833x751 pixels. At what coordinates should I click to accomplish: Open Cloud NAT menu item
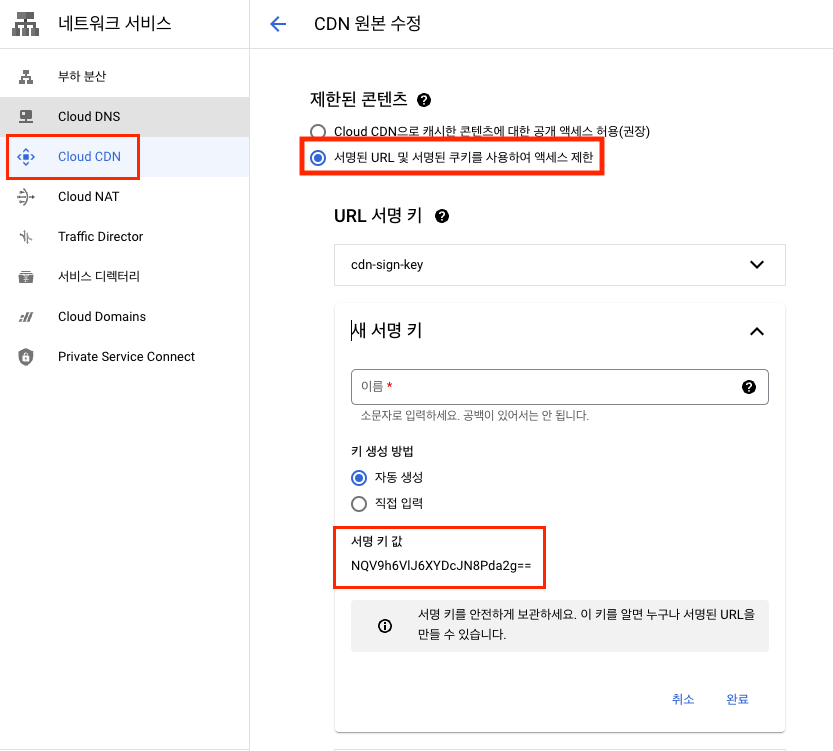click(124, 197)
